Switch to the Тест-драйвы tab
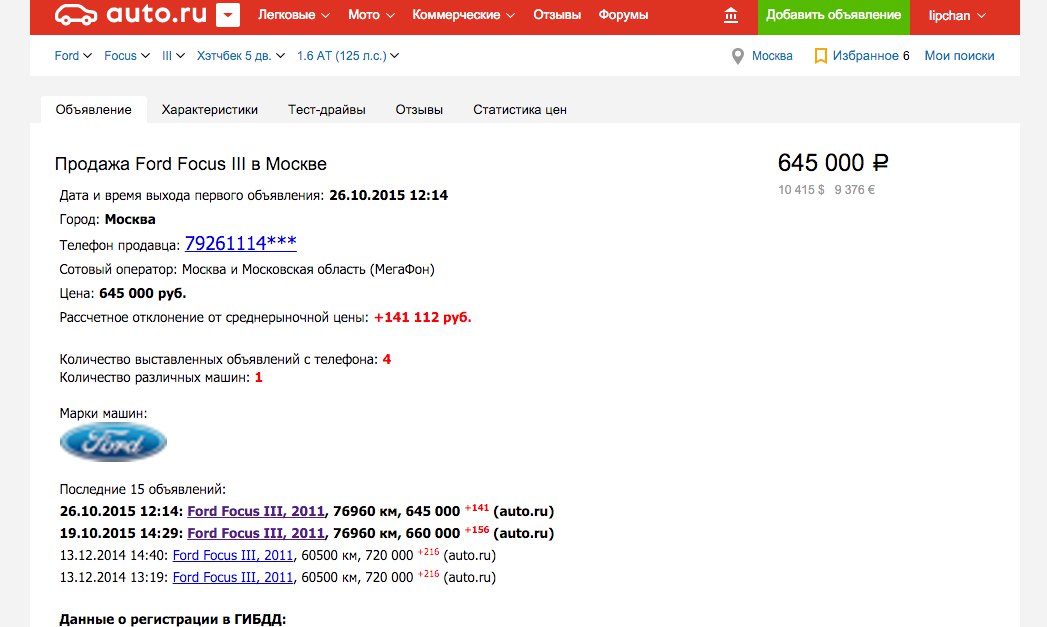1047x627 pixels. coord(327,110)
